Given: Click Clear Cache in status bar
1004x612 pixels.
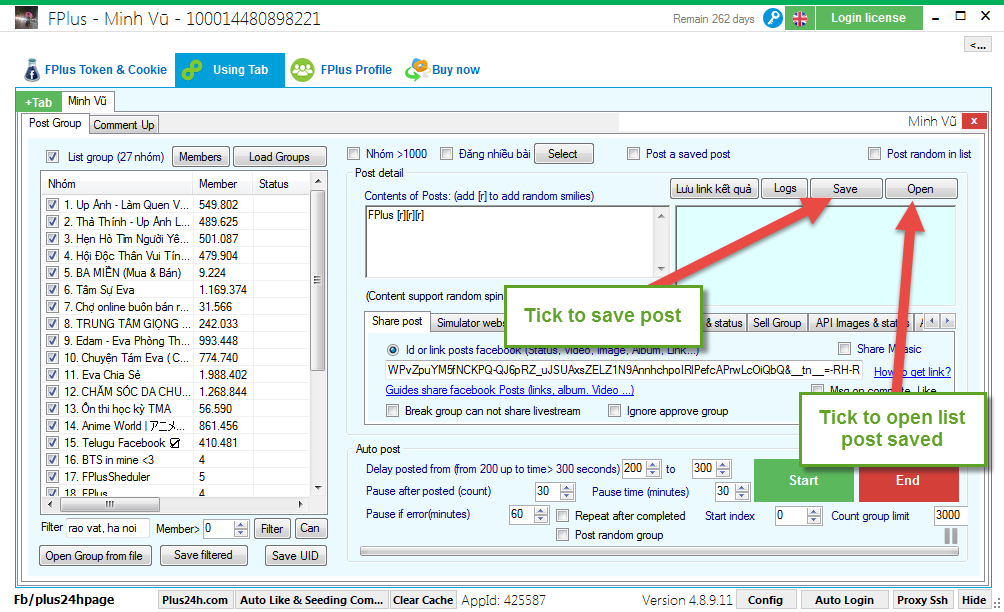Looking at the screenshot, I should 423,600.
